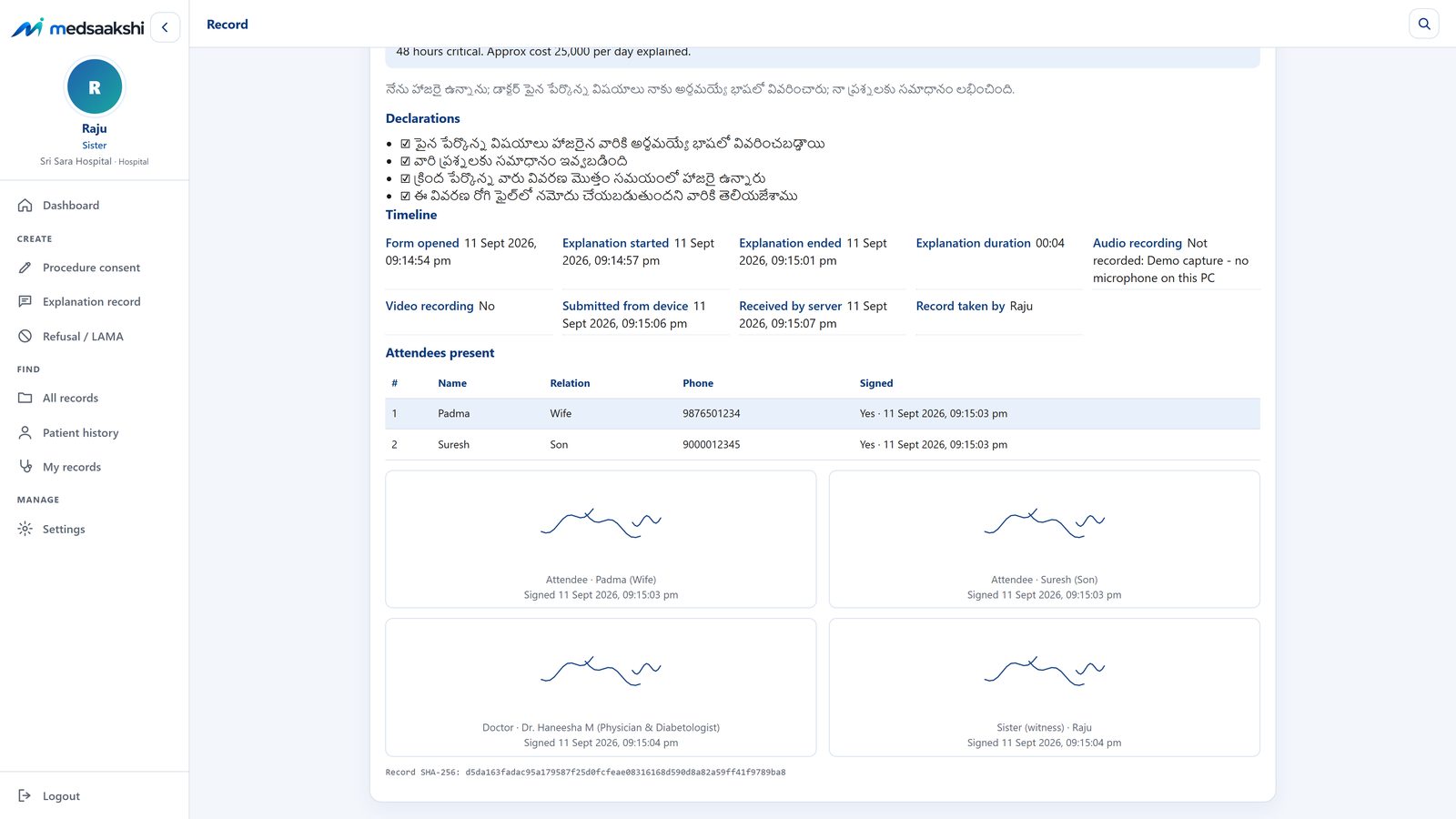Click the Record page title
The height and width of the screenshot is (819, 1456).
(x=227, y=25)
